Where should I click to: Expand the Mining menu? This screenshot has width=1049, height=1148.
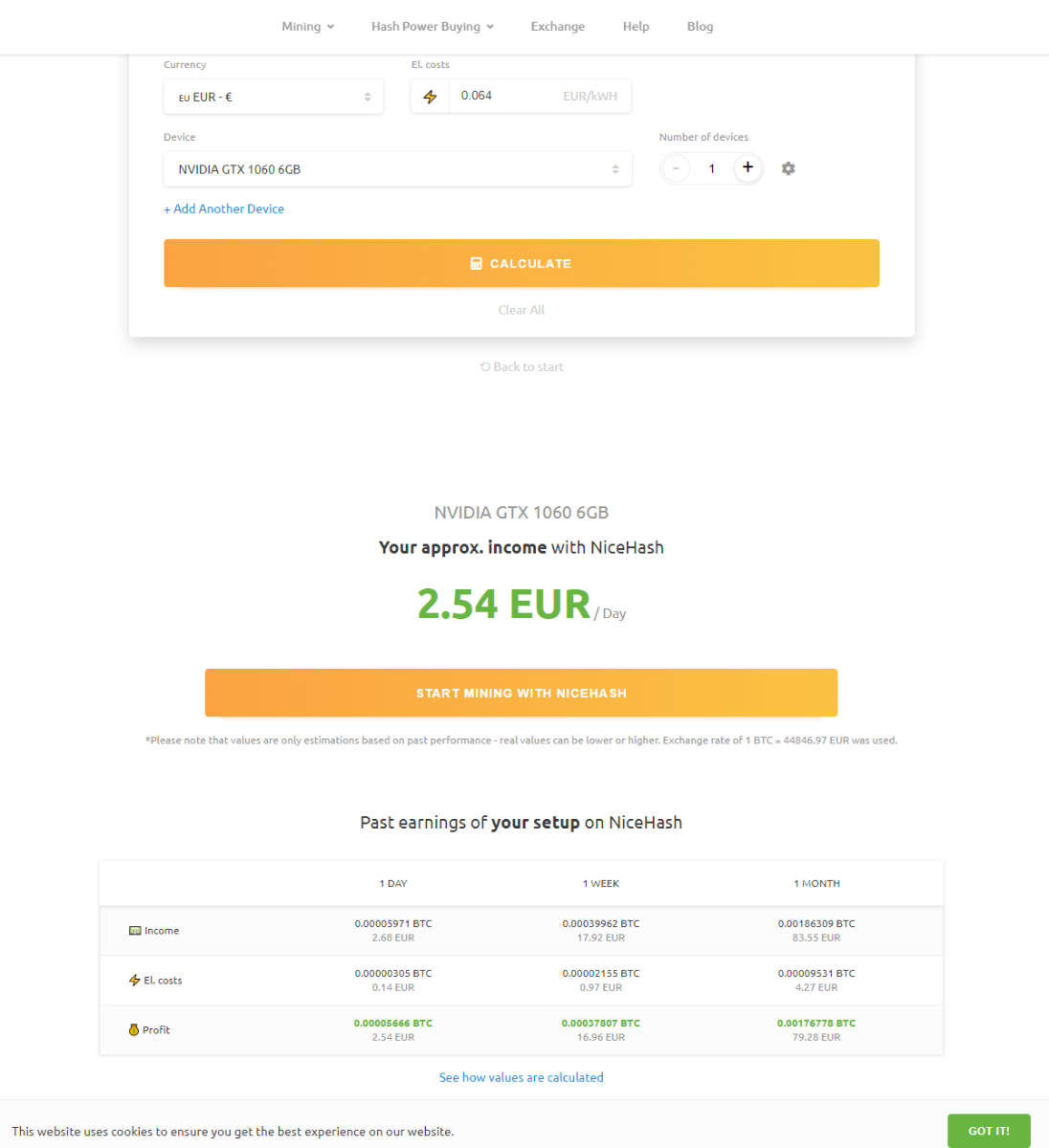[x=308, y=27]
